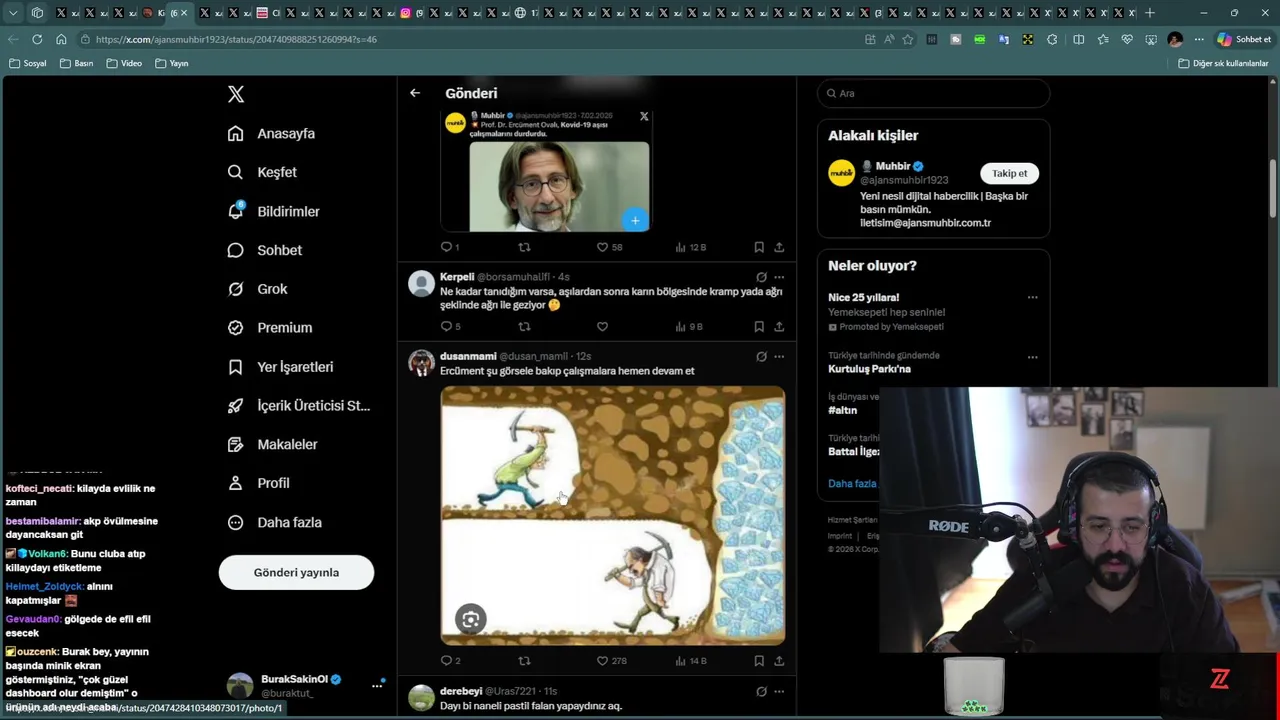This screenshot has width=1280, height=720.
Task: Add page to favorites star icon
Action: [x=908, y=39]
